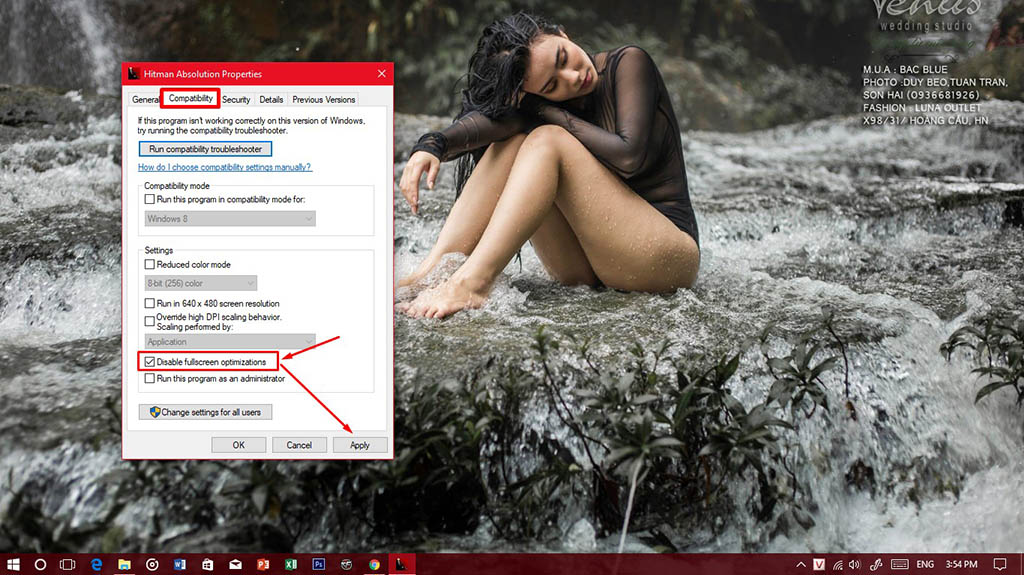1024x575 pixels.
Task: Launch Photoshop from the taskbar
Action: click(319, 564)
